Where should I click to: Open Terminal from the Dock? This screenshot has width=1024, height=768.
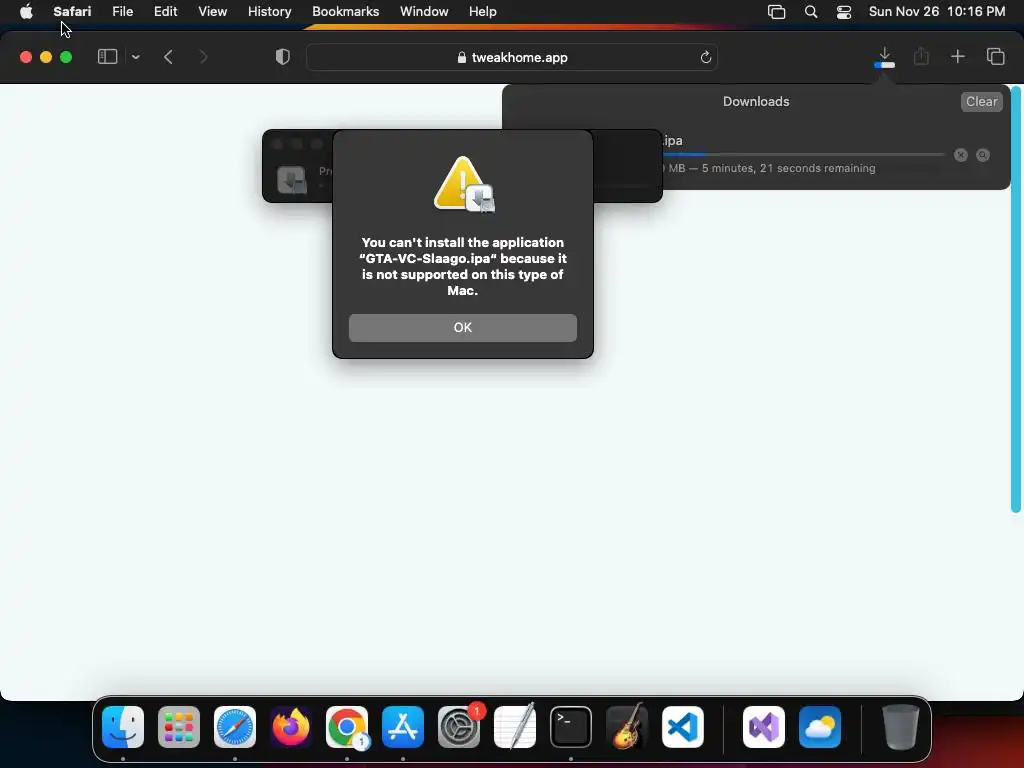pyautogui.click(x=571, y=727)
